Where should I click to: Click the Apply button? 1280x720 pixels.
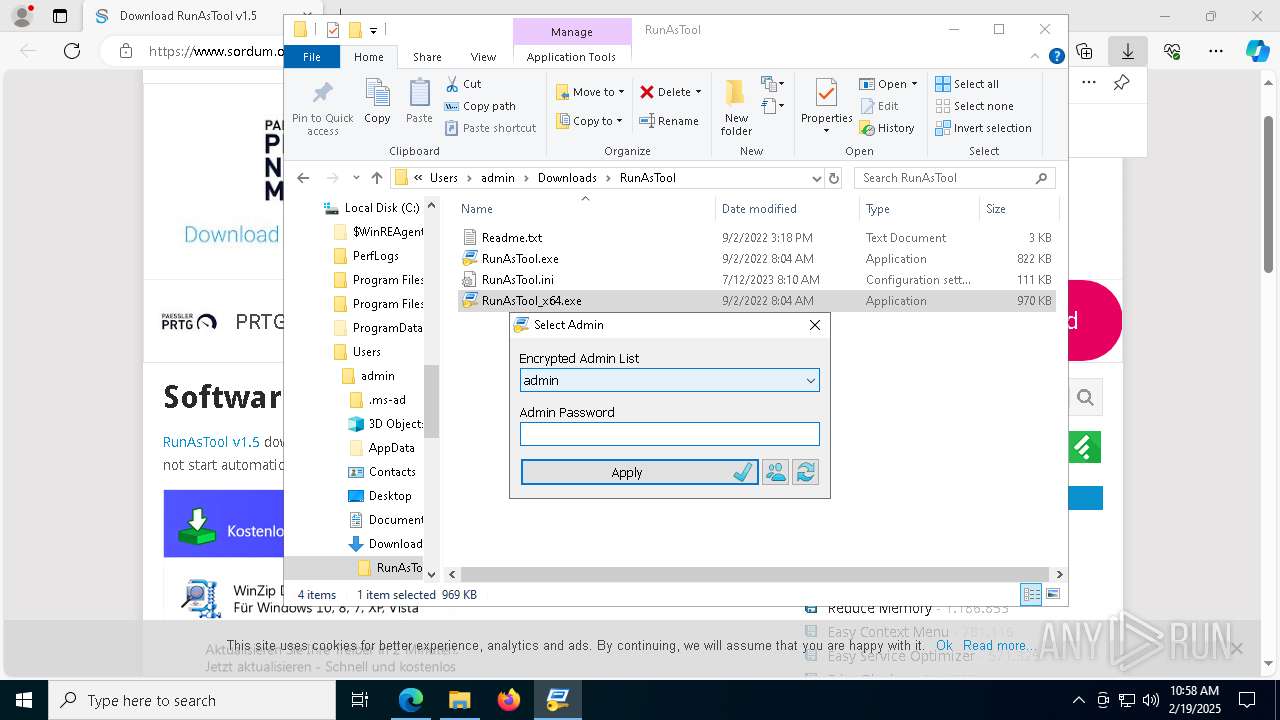pos(639,472)
